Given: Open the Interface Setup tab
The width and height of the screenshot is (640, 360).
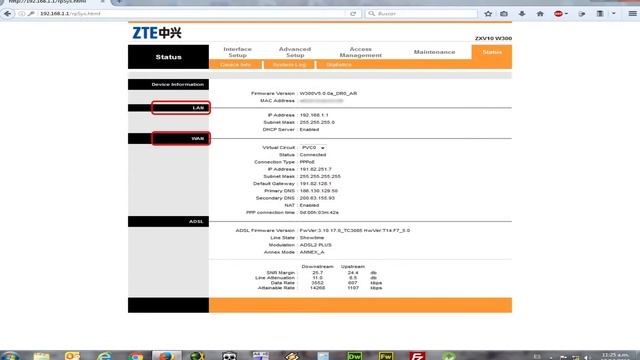Looking at the screenshot, I should pyautogui.click(x=237, y=52).
